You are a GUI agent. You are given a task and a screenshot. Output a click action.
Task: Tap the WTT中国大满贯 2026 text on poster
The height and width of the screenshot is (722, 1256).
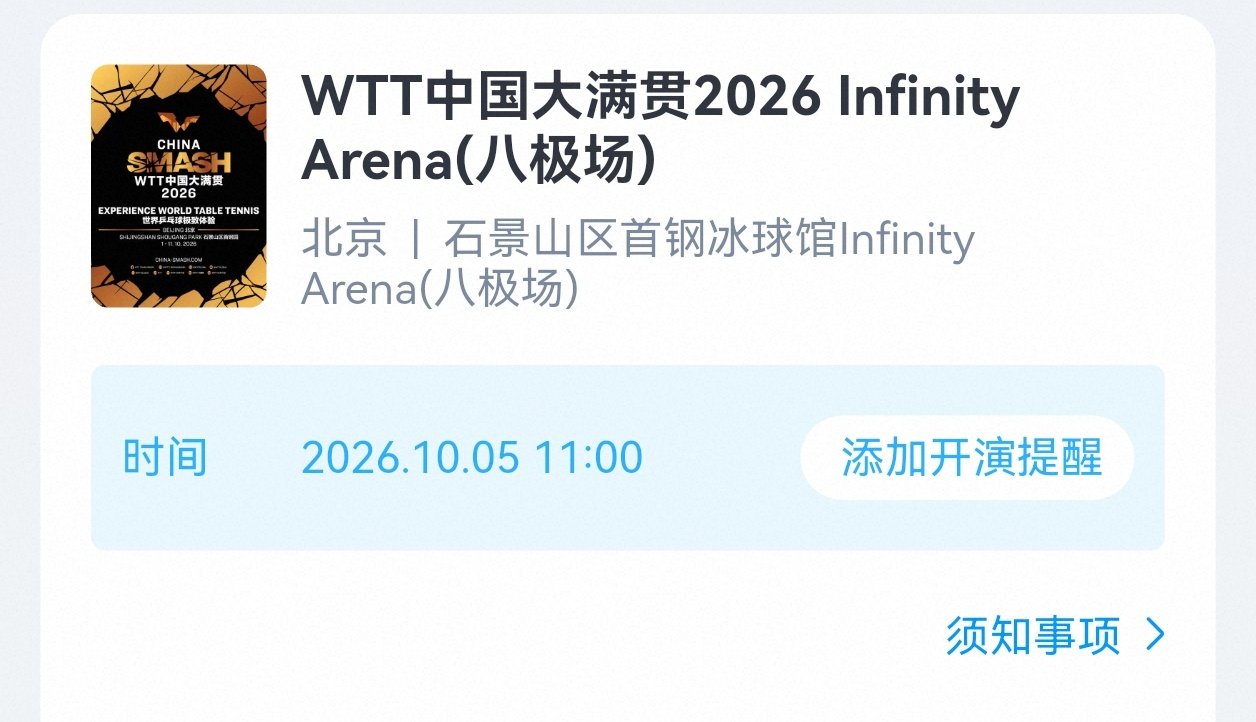(x=178, y=187)
